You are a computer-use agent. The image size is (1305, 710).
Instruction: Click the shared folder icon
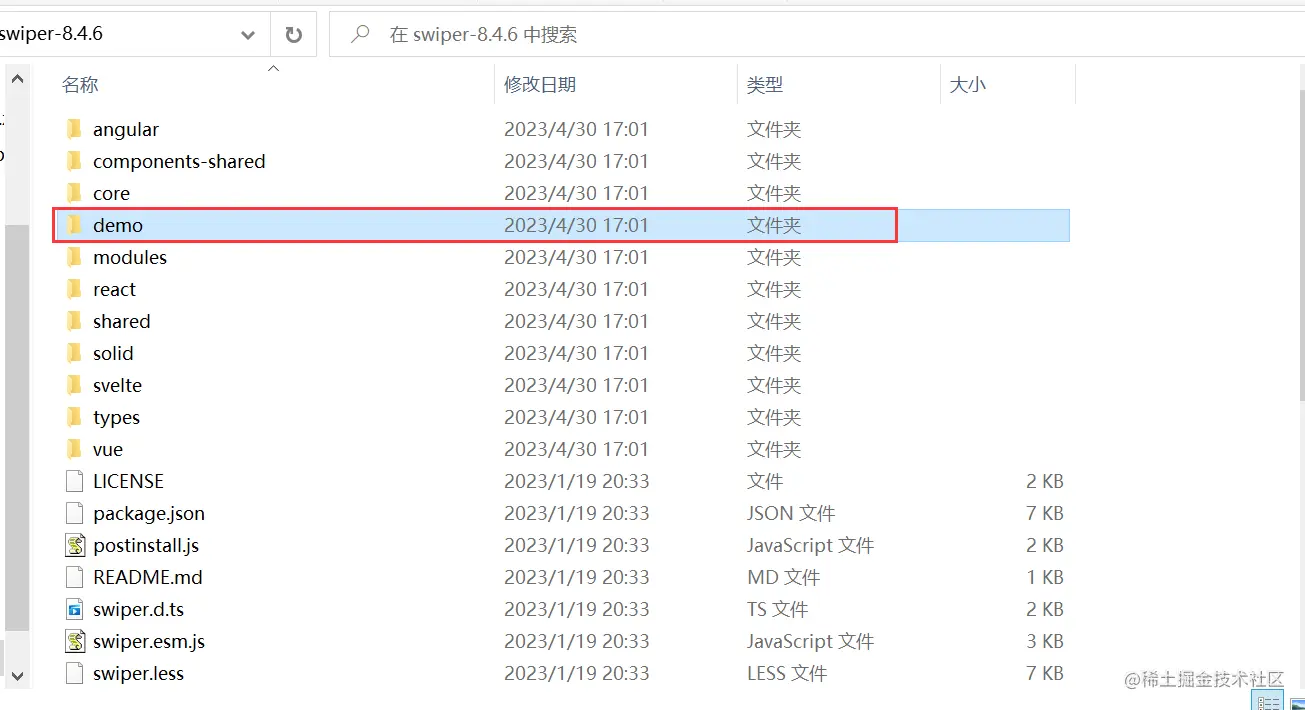click(74, 321)
